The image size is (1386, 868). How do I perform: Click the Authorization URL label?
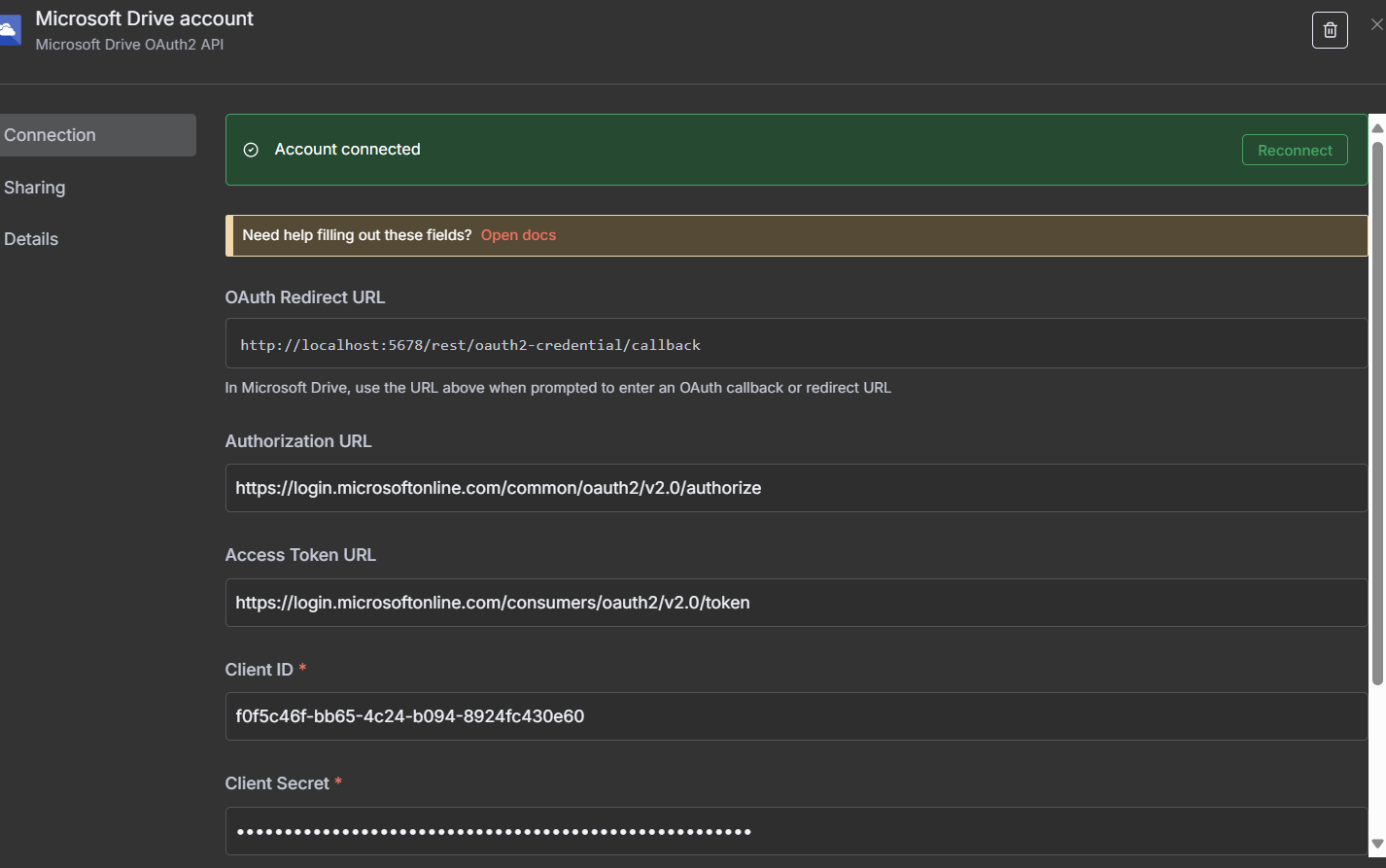[x=298, y=441]
